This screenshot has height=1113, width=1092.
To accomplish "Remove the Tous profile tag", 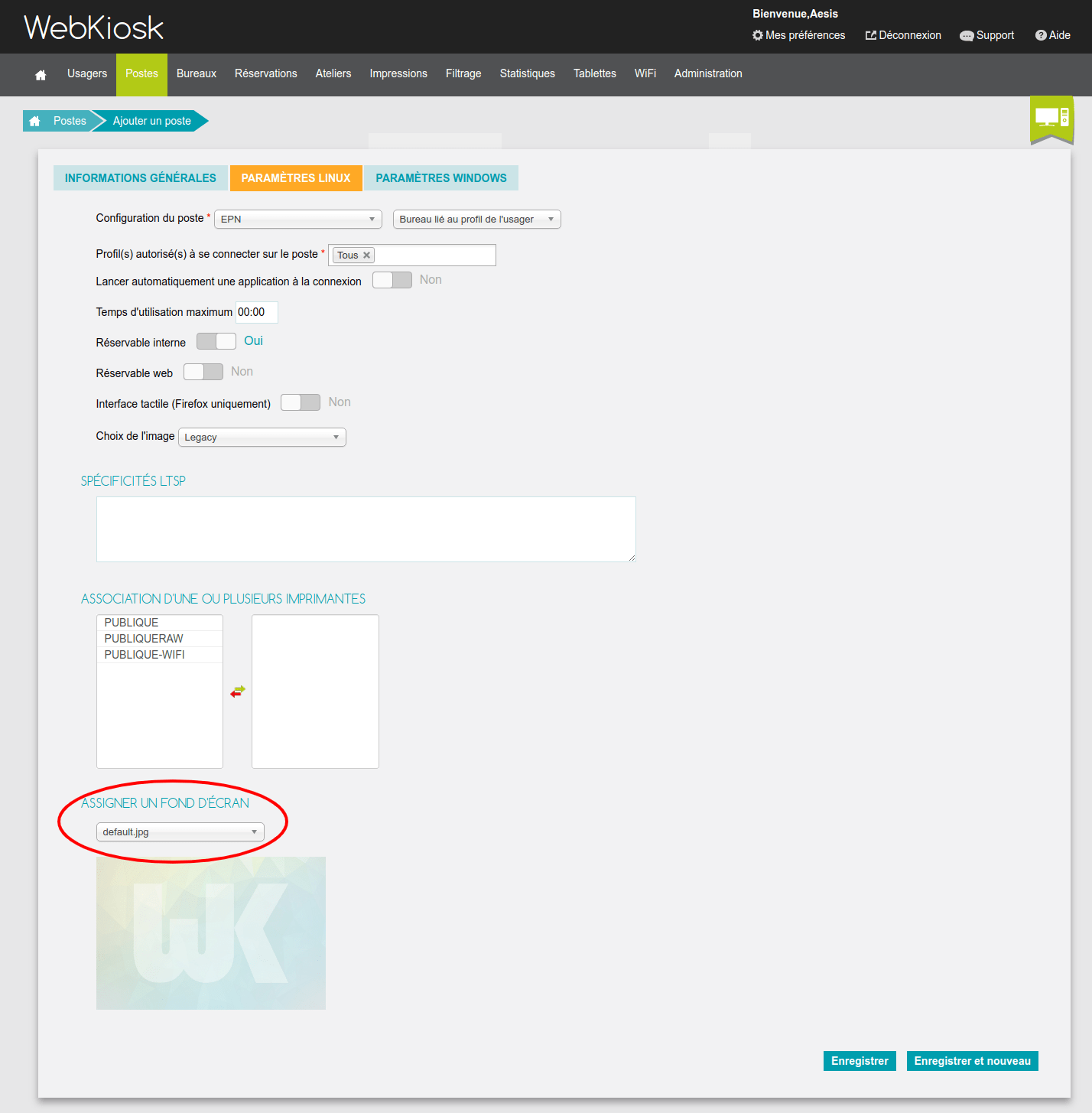I will pos(366,255).
